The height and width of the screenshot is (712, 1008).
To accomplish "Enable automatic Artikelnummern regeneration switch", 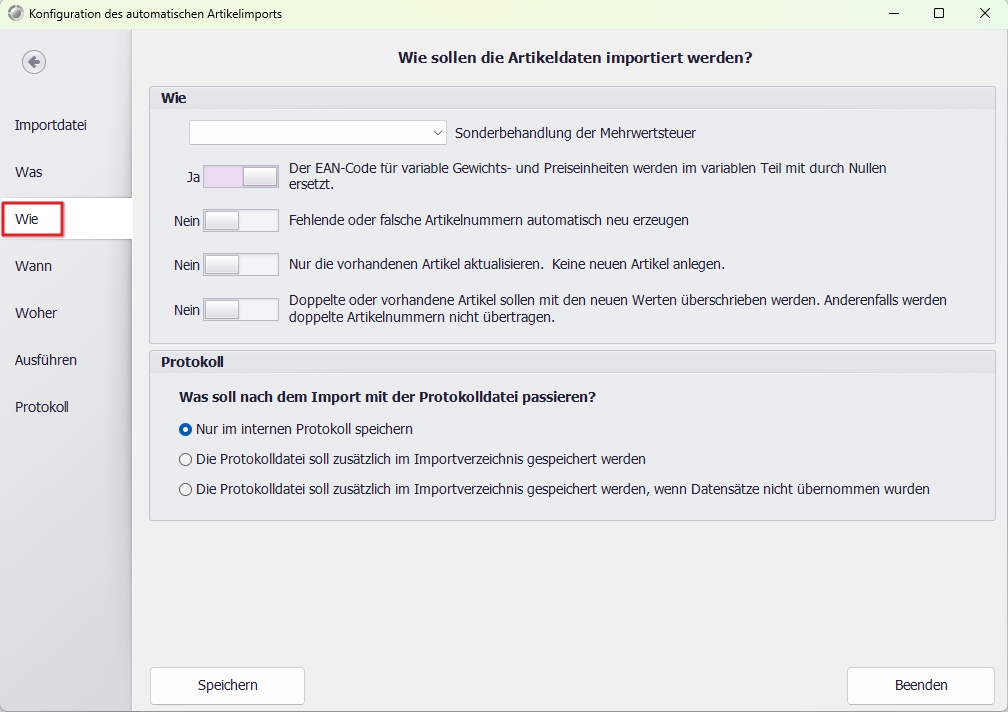I will [241, 220].
